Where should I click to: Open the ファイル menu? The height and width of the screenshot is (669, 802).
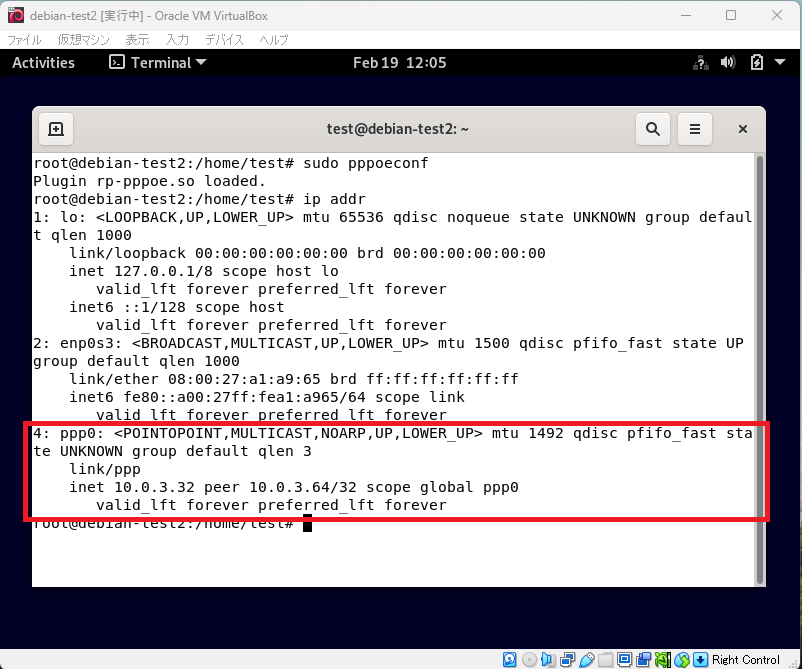(24, 39)
